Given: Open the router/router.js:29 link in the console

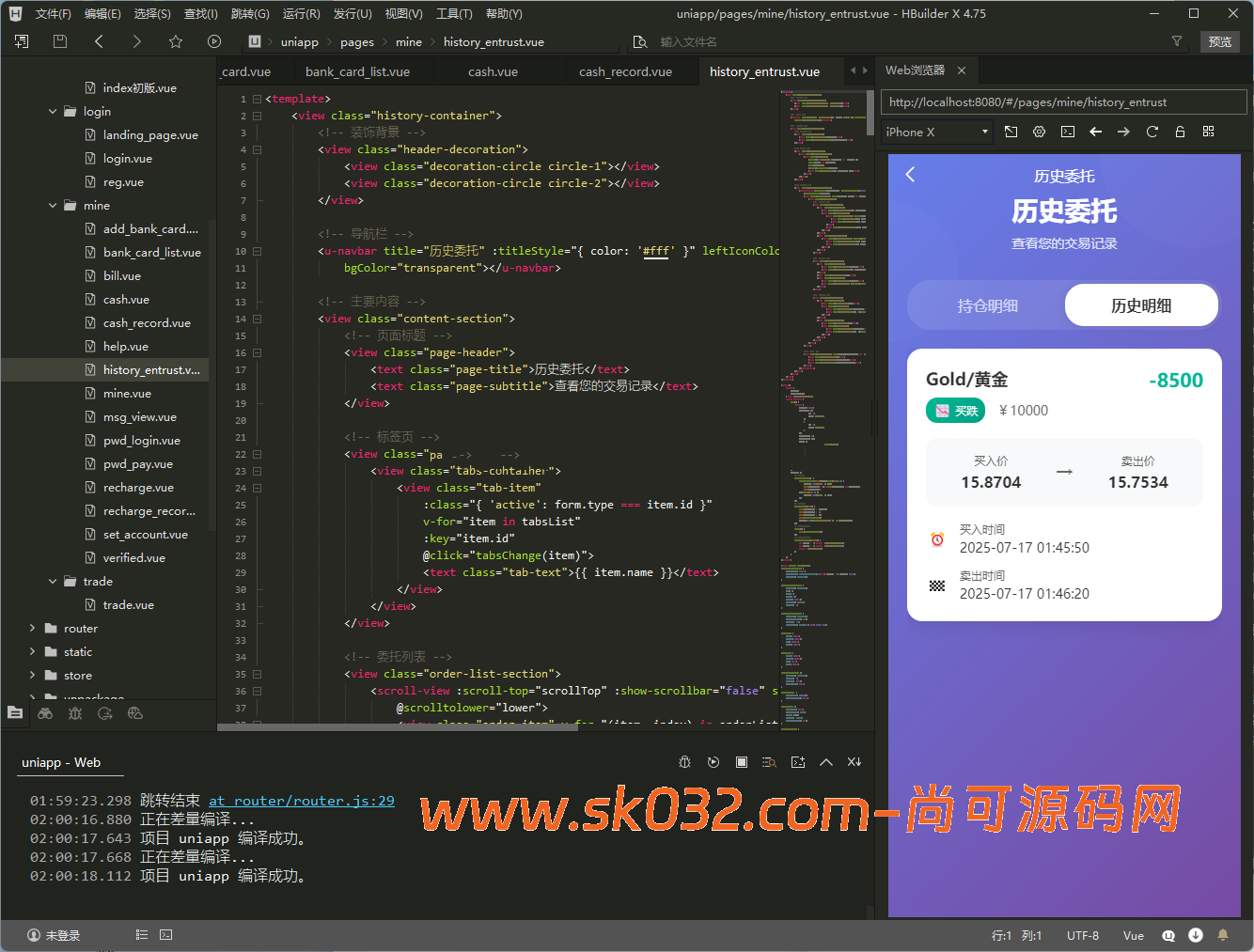Looking at the screenshot, I should click(x=301, y=801).
